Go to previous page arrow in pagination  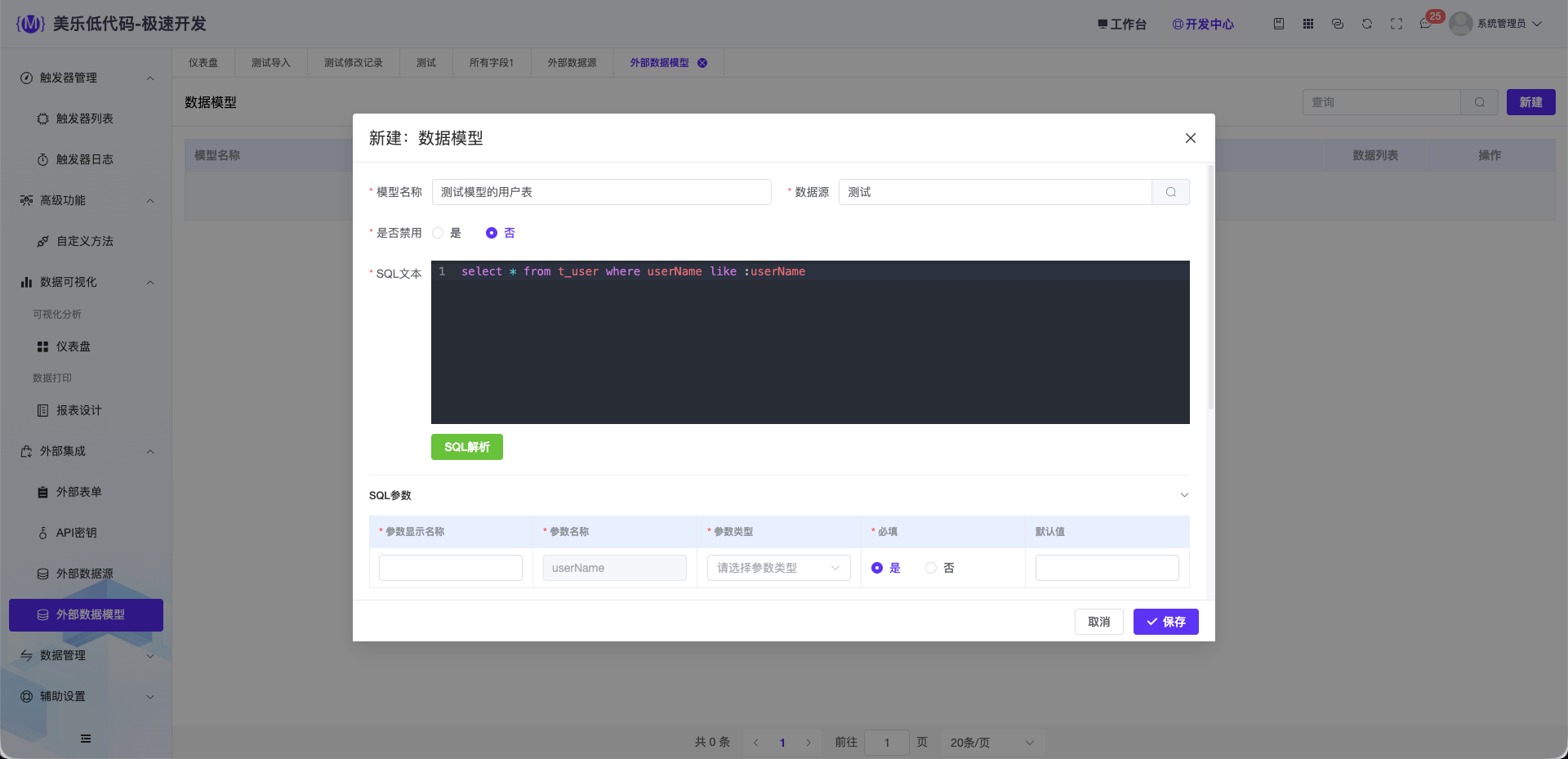coord(756,743)
